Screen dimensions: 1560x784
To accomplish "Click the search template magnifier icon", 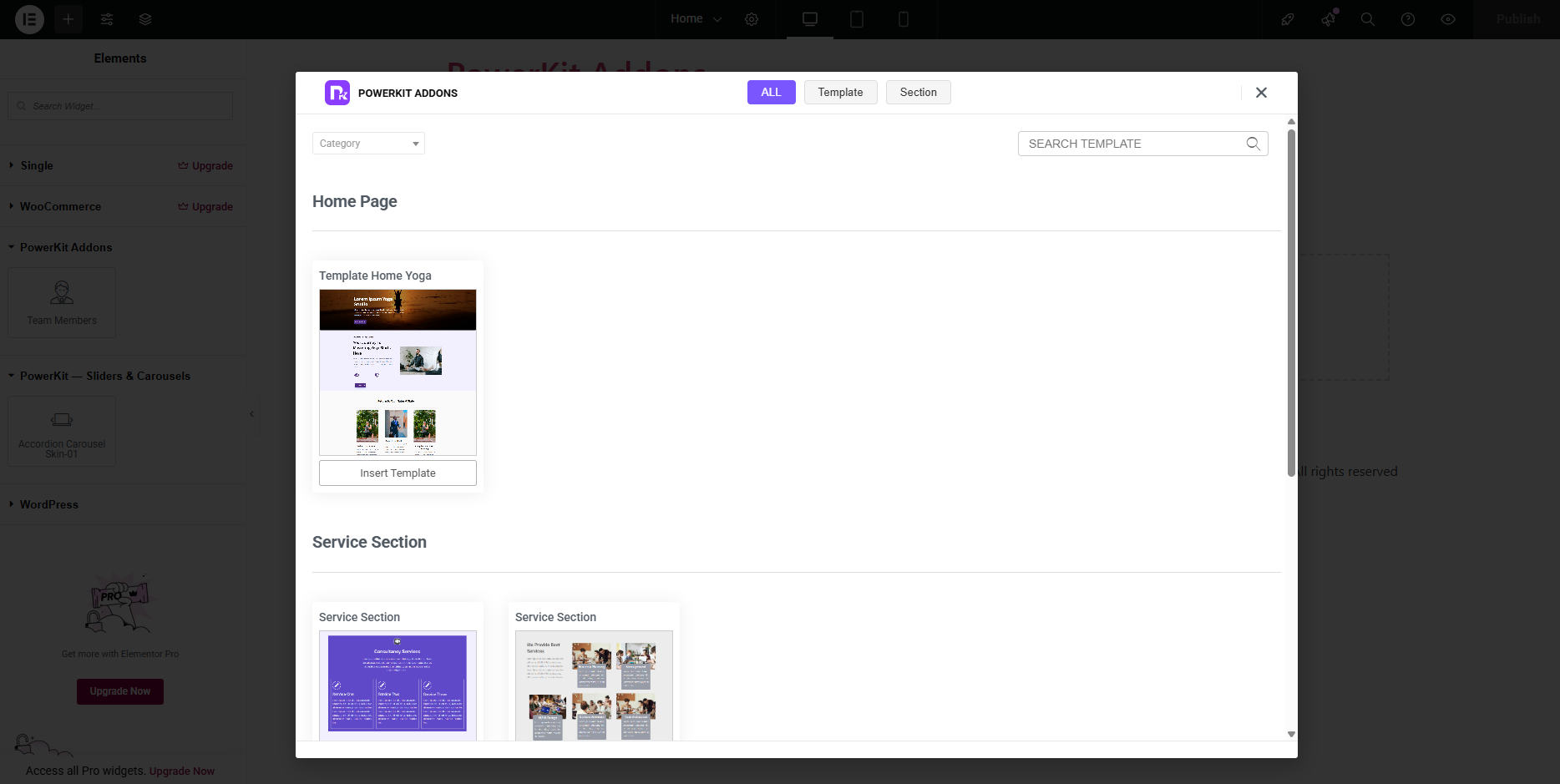I will 1253,144.
